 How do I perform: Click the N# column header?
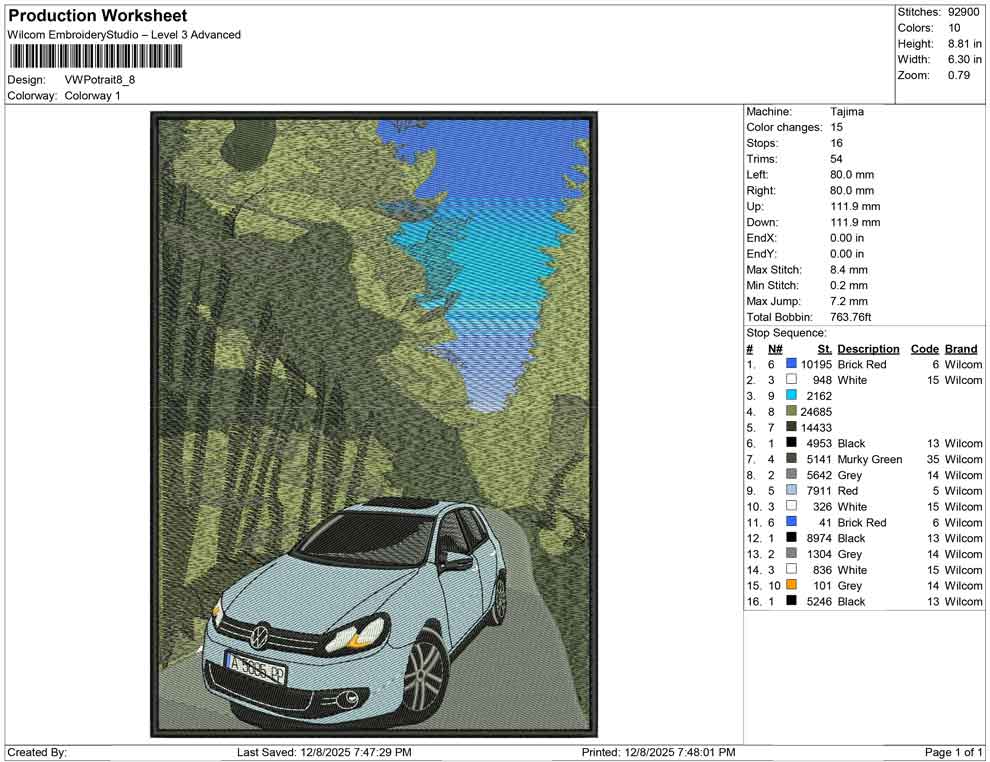tap(775, 348)
